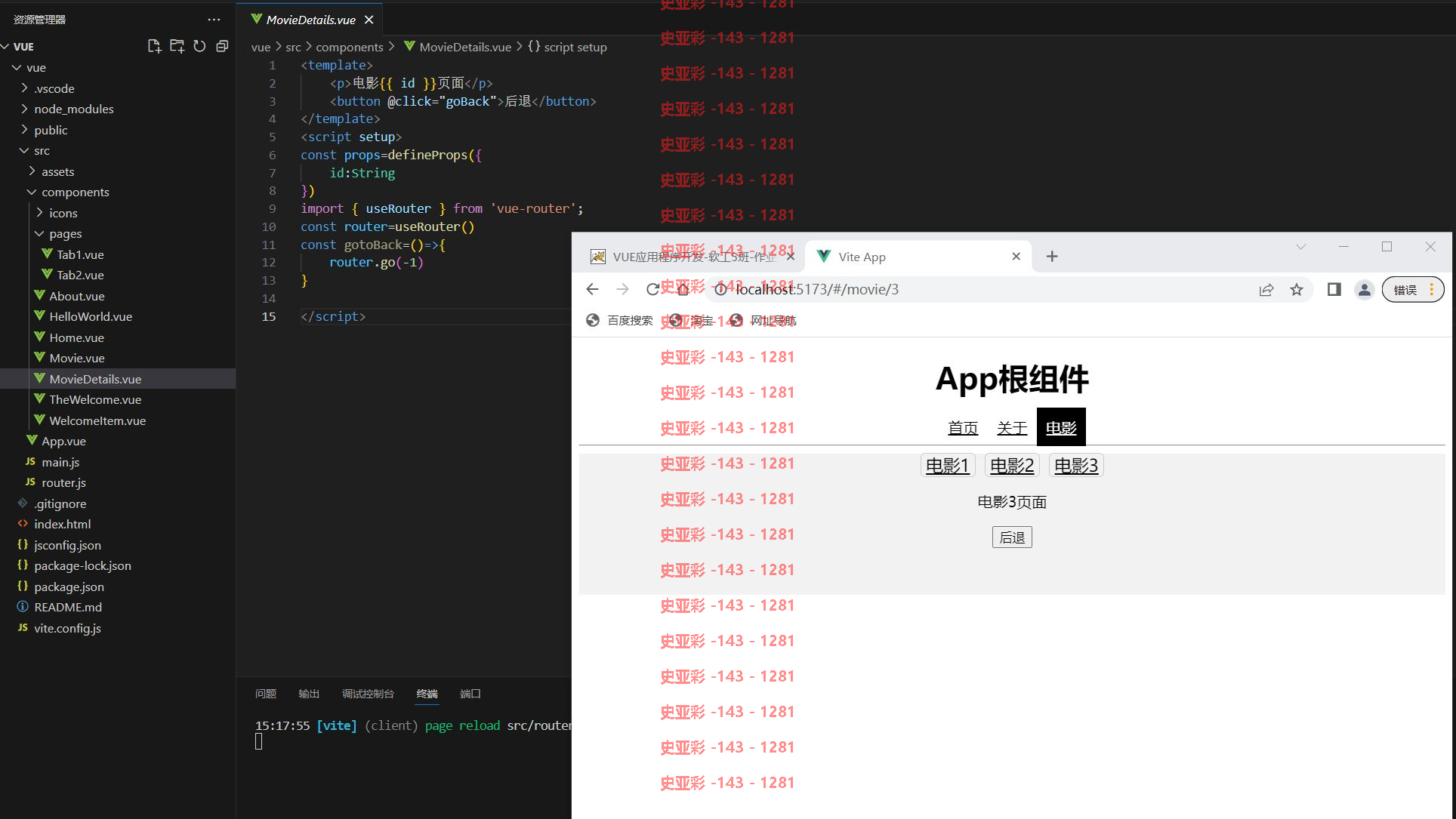Switch to the 端口 panel tab
Image resolution: width=1456 pixels, height=819 pixels.
pyautogui.click(x=470, y=694)
